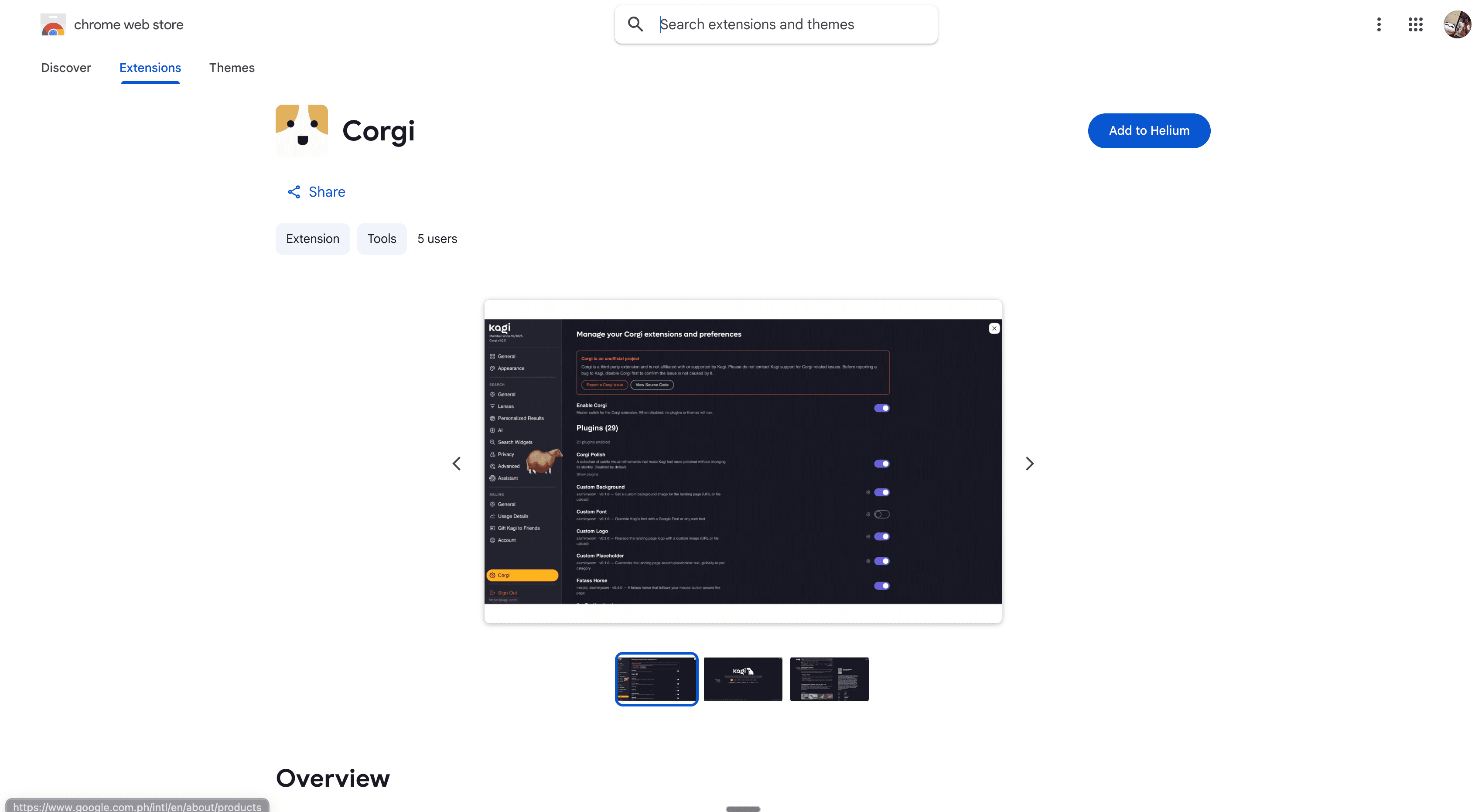The height and width of the screenshot is (812, 1482).
Task: Go to the Discover tab
Action: click(66, 68)
